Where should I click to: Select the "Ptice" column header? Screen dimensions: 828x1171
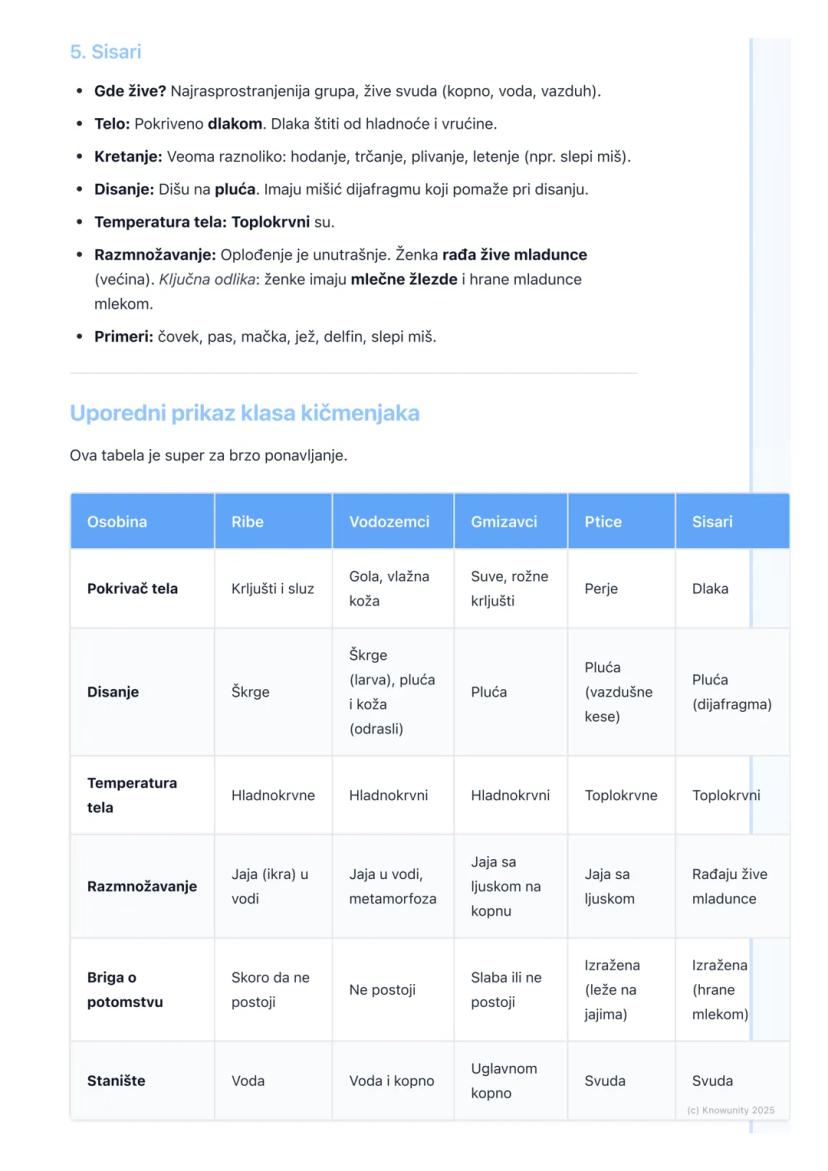(x=603, y=521)
